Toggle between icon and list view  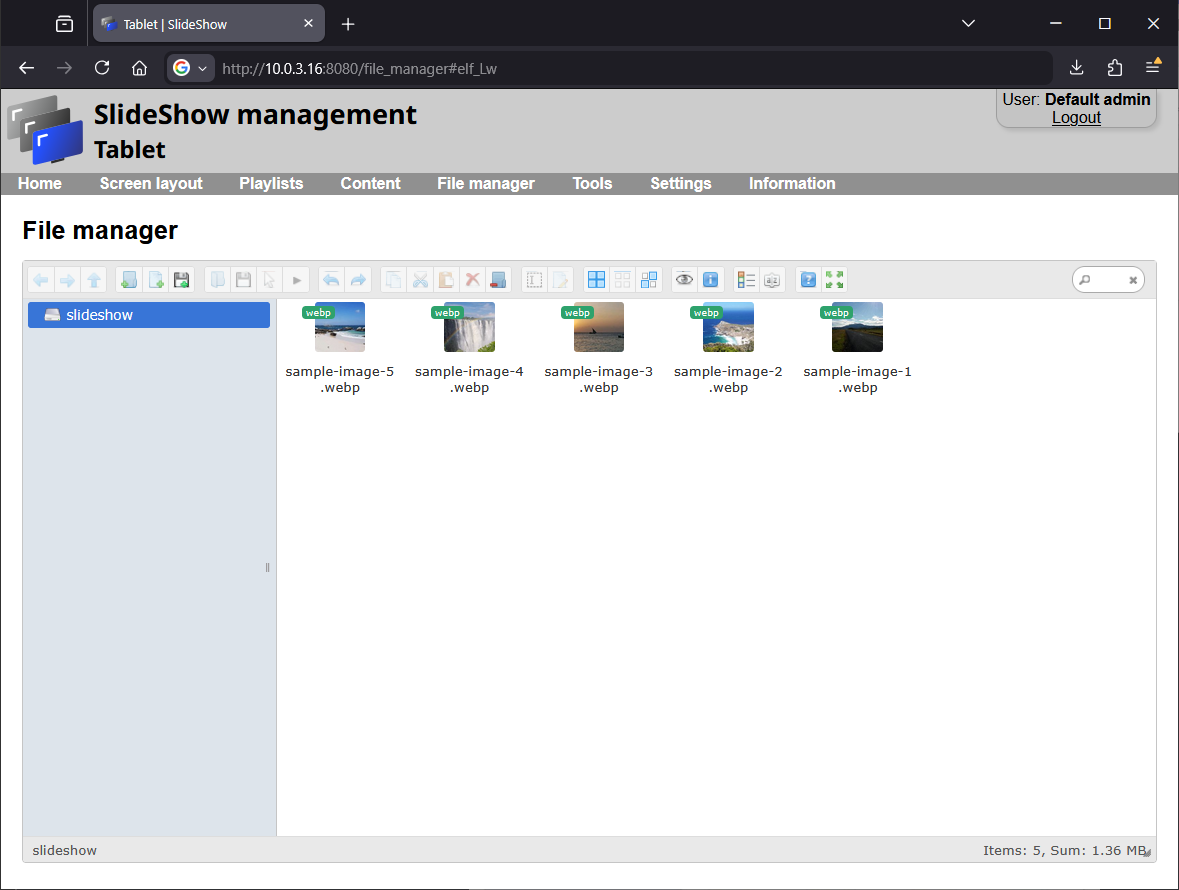coord(746,280)
